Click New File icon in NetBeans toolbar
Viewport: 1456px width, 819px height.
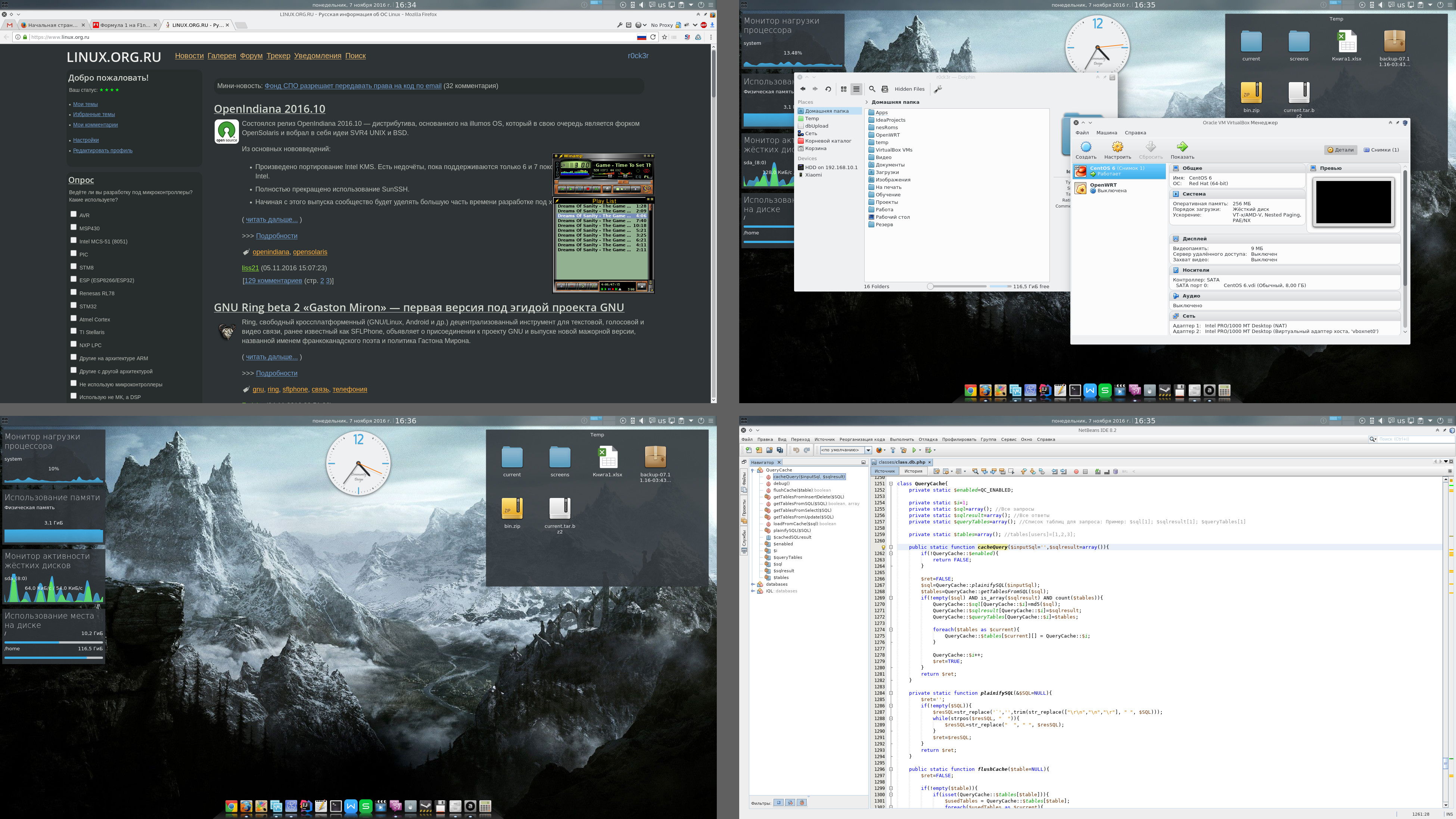click(749, 451)
